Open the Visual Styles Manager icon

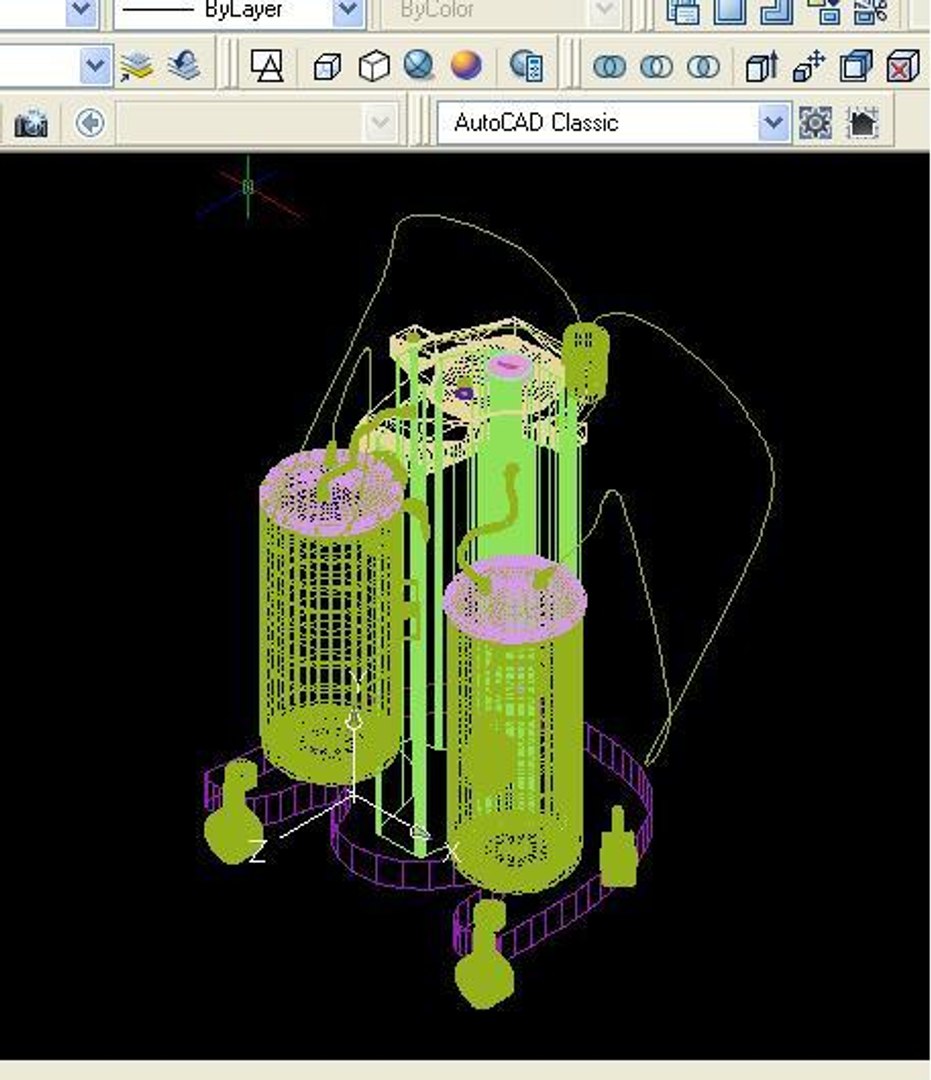[527, 66]
